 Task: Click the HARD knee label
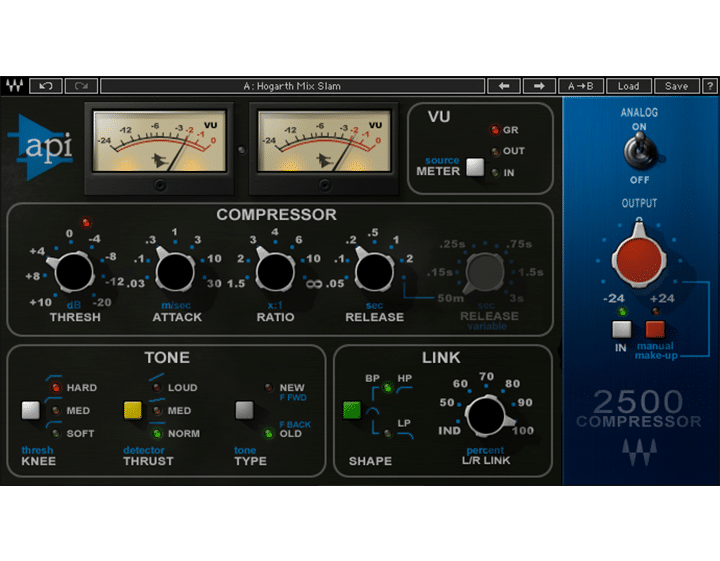(x=82, y=388)
